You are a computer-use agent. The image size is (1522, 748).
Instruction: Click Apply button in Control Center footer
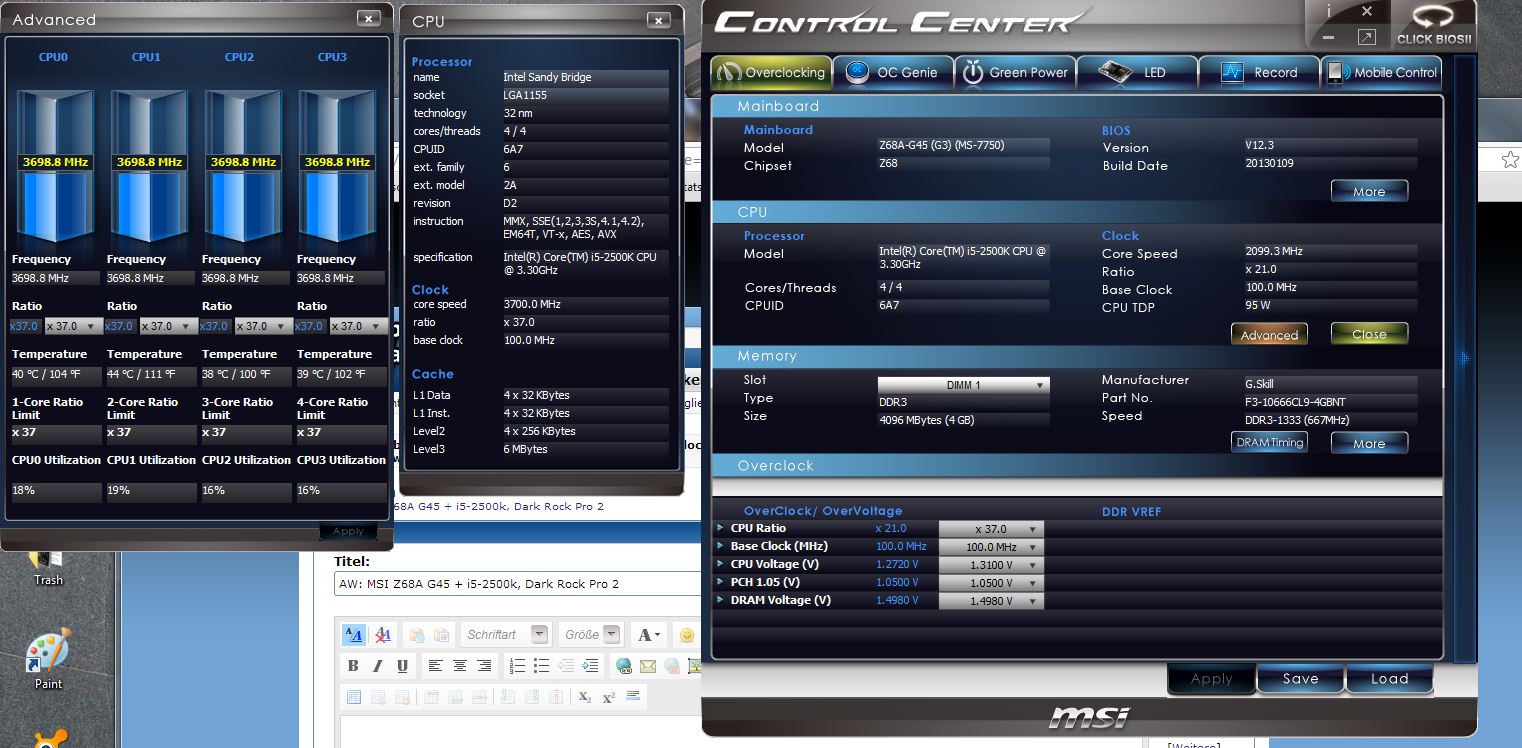click(x=1211, y=678)
